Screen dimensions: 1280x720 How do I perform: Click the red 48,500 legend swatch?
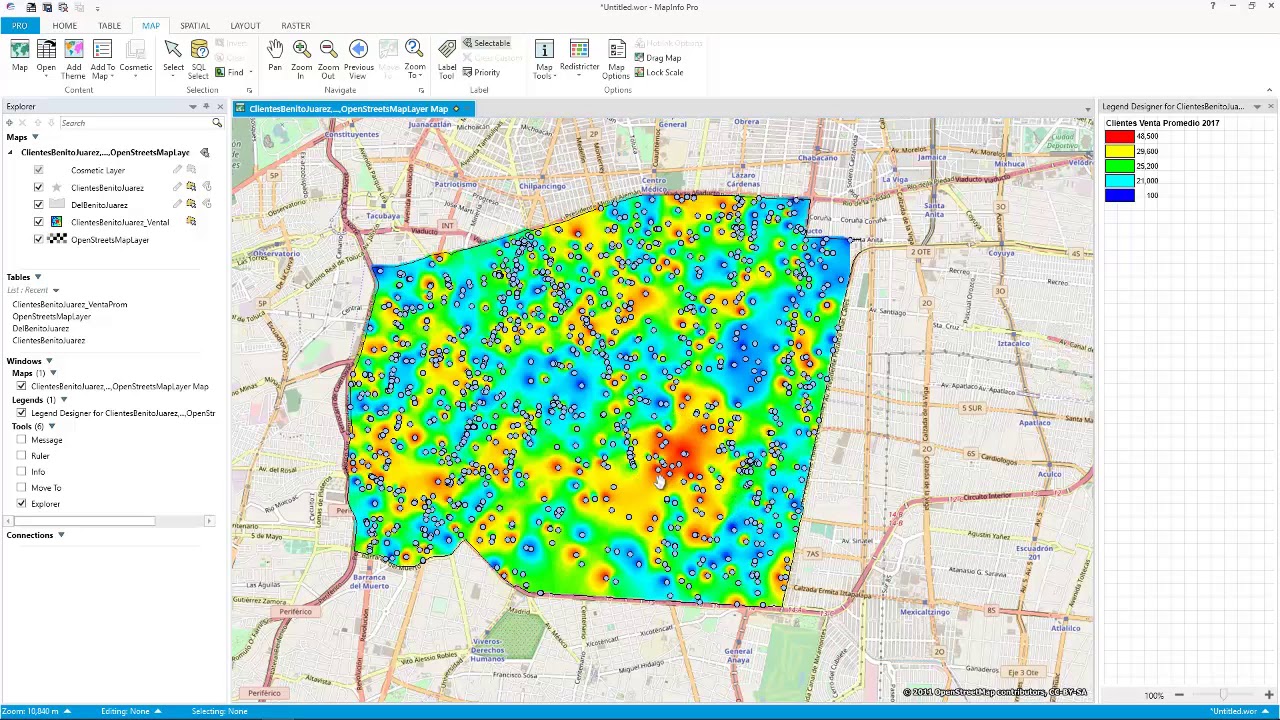point(1119,136)
